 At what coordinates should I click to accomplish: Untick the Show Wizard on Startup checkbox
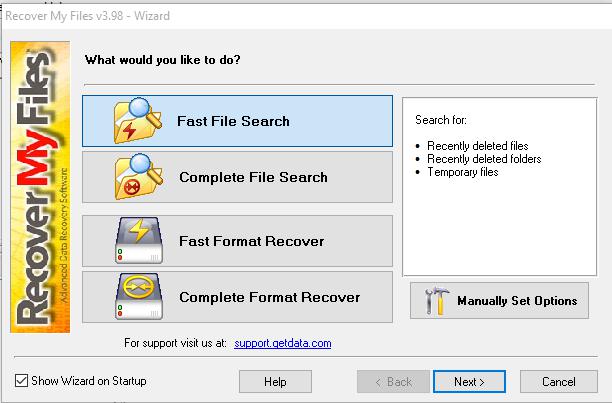coord(22,381)
